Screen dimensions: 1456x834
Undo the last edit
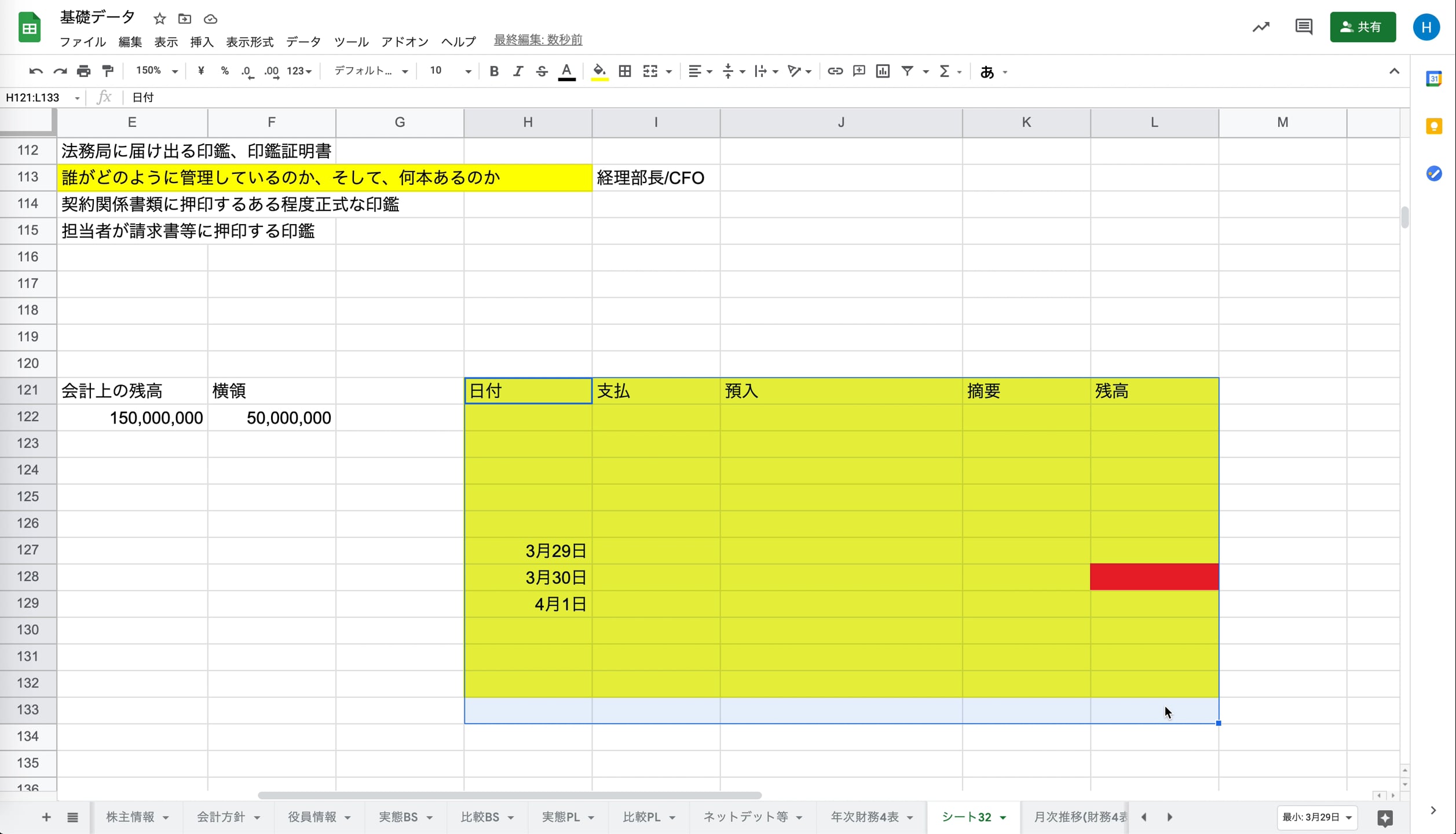coord(35,71)
